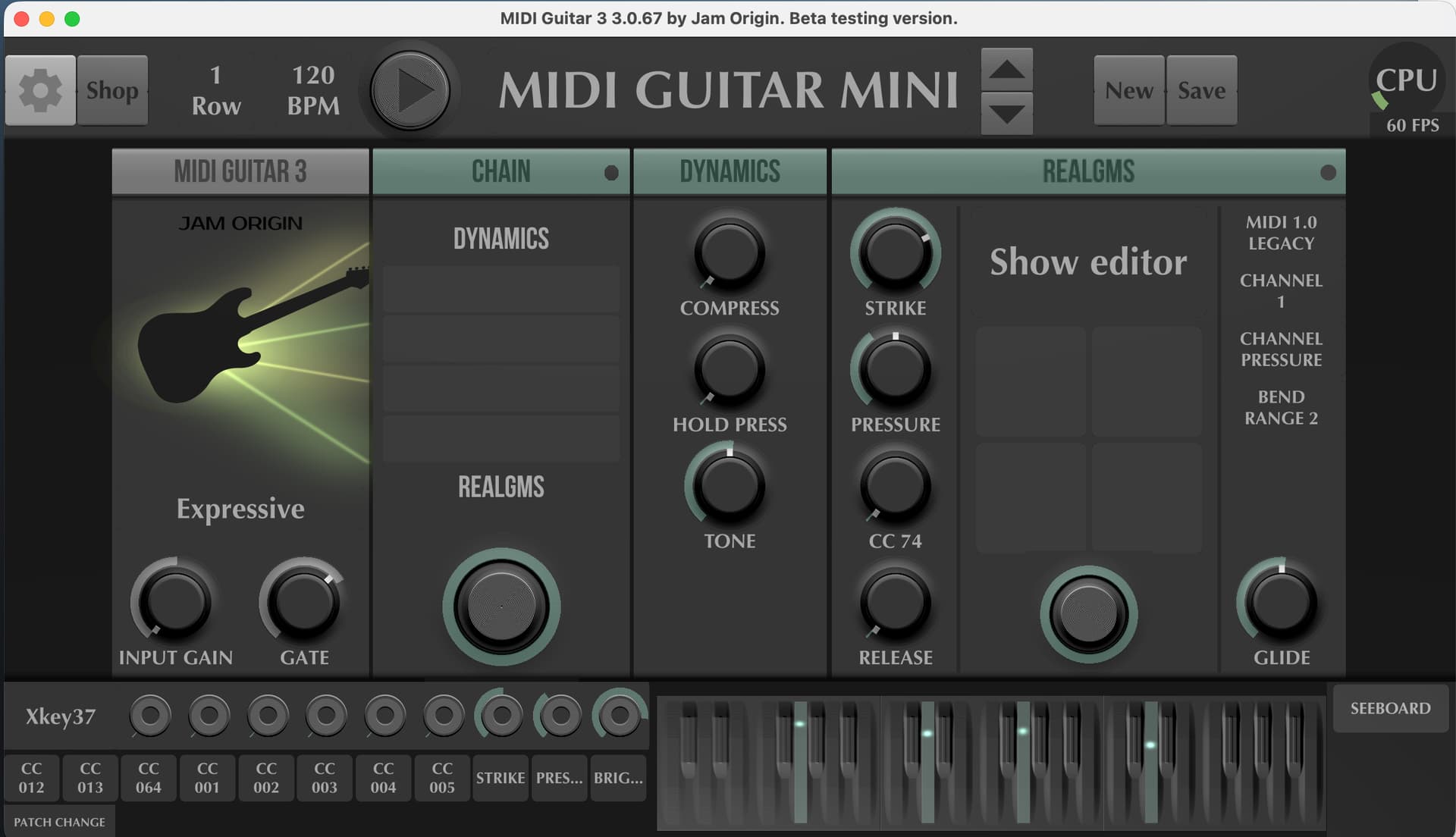The width and height of the screenshot is (1456, 837).
Task: Click the STRIKE knob in REALGMS
Action: tap(895, 252)
